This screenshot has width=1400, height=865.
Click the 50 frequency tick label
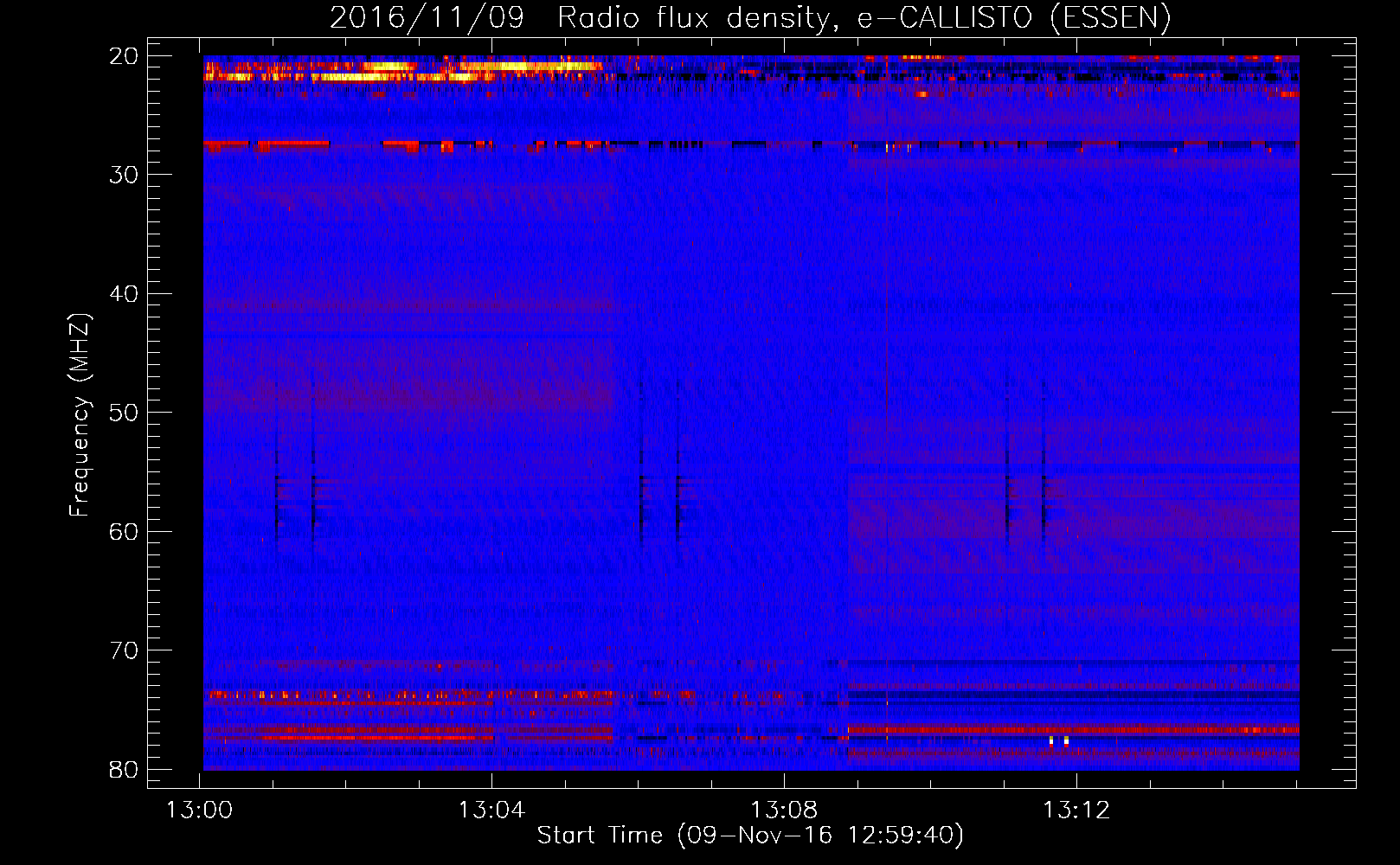tap(124, 413)
